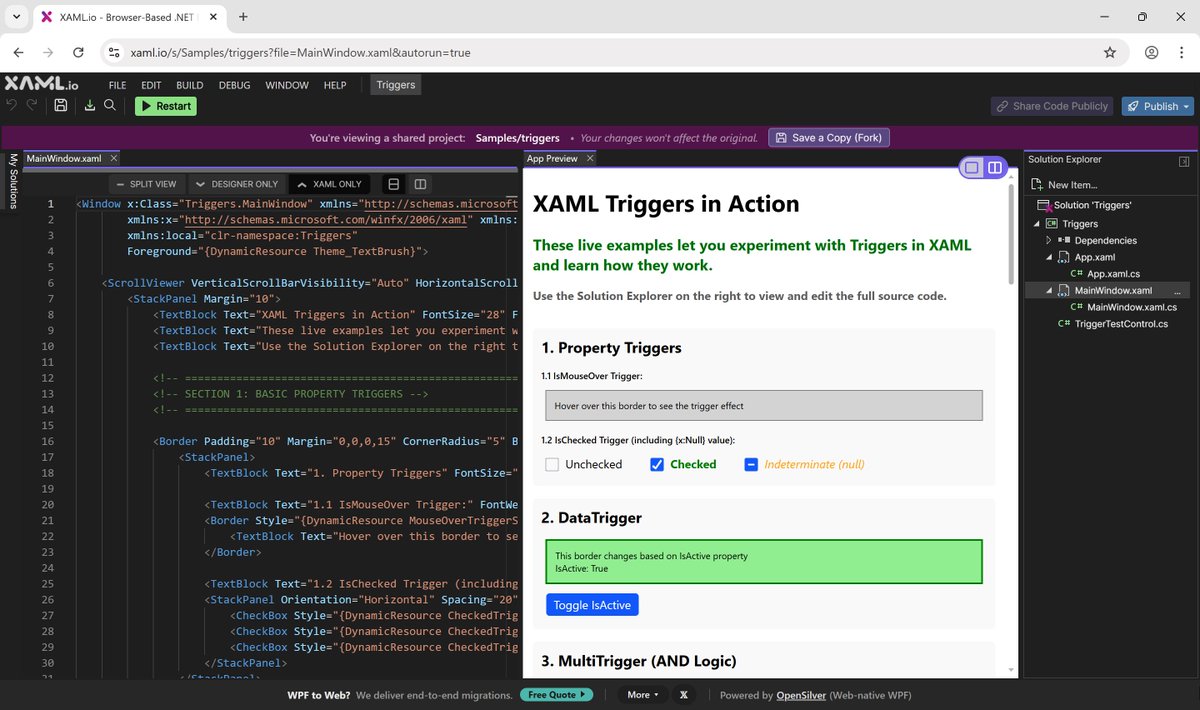Bookmark this page with star icon
This screenshot has height=710, width=1200.
1109,52
